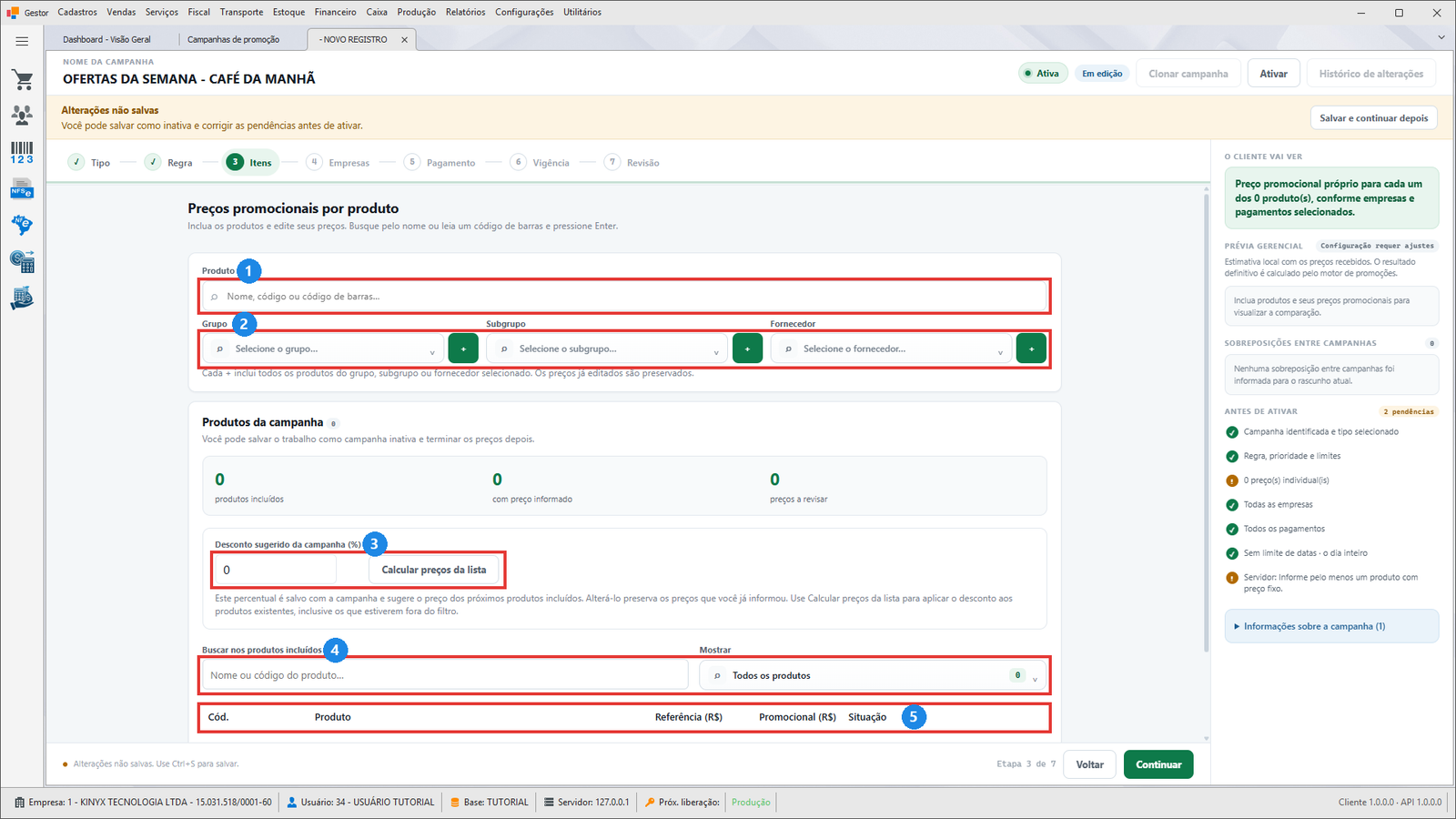The image size is (1456, 819).
Task: Add supplier products with green plus button
Action: tap(1031, 349)
